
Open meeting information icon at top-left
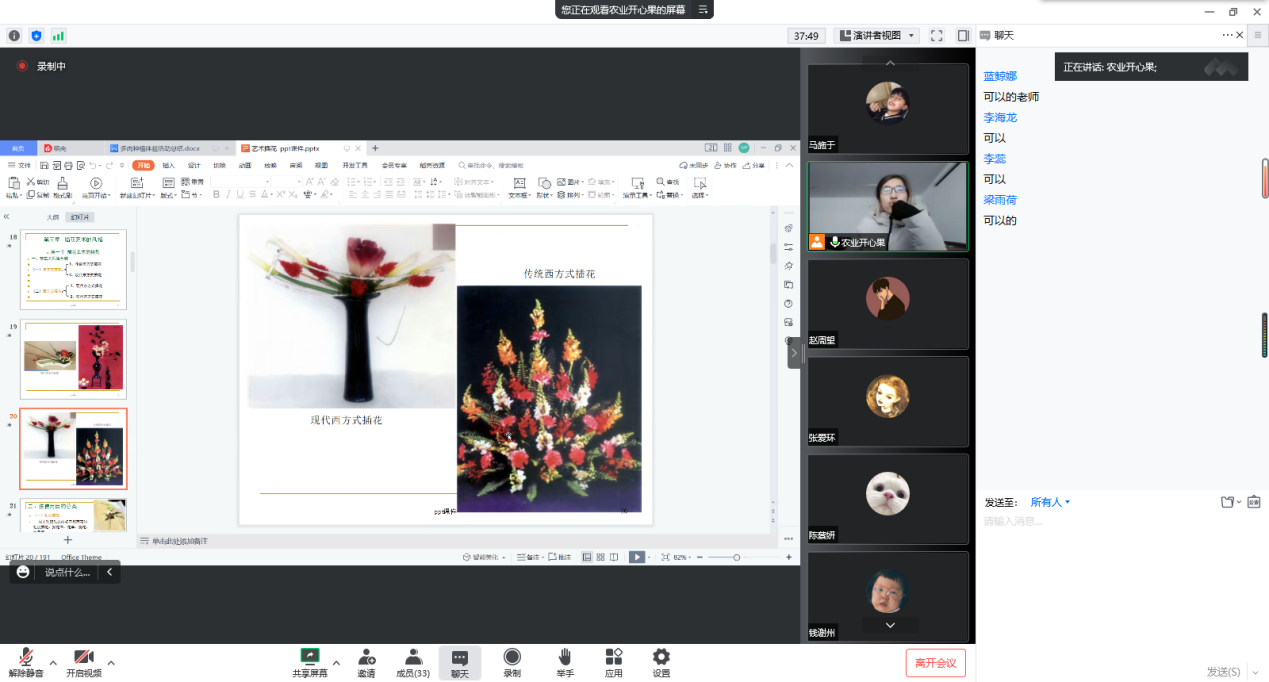14,36
